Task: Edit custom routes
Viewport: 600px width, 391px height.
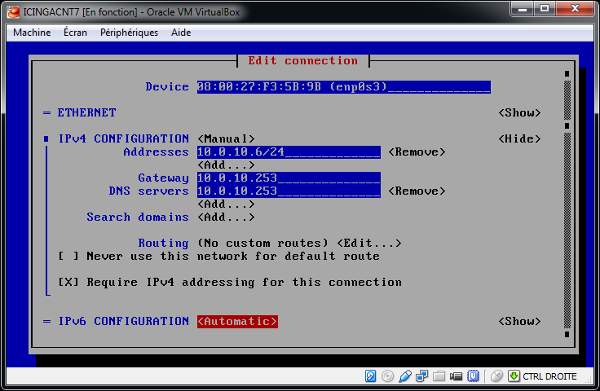Action: [x=369, y=243]
